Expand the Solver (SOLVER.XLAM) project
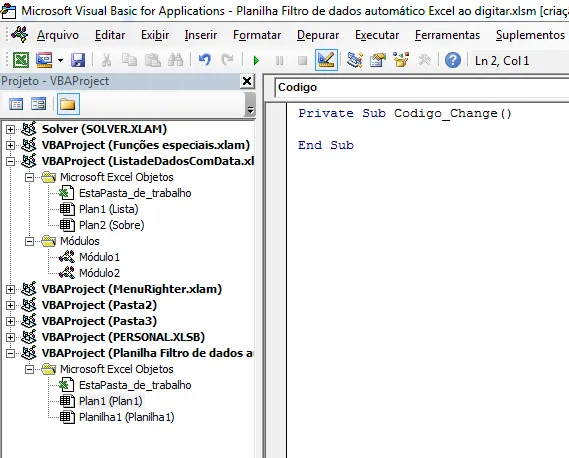The image size is (569, 458). (11, 129)
